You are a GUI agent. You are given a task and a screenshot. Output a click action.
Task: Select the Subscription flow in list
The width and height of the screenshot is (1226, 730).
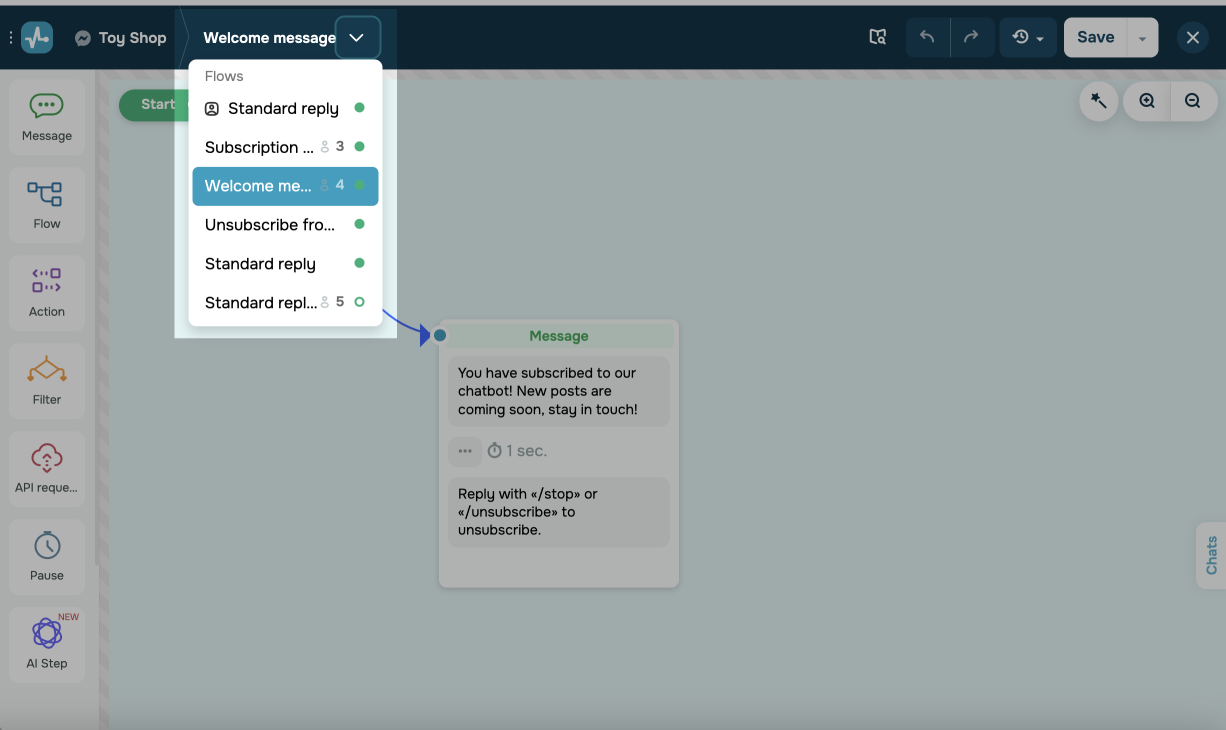(x=285, y=147)
